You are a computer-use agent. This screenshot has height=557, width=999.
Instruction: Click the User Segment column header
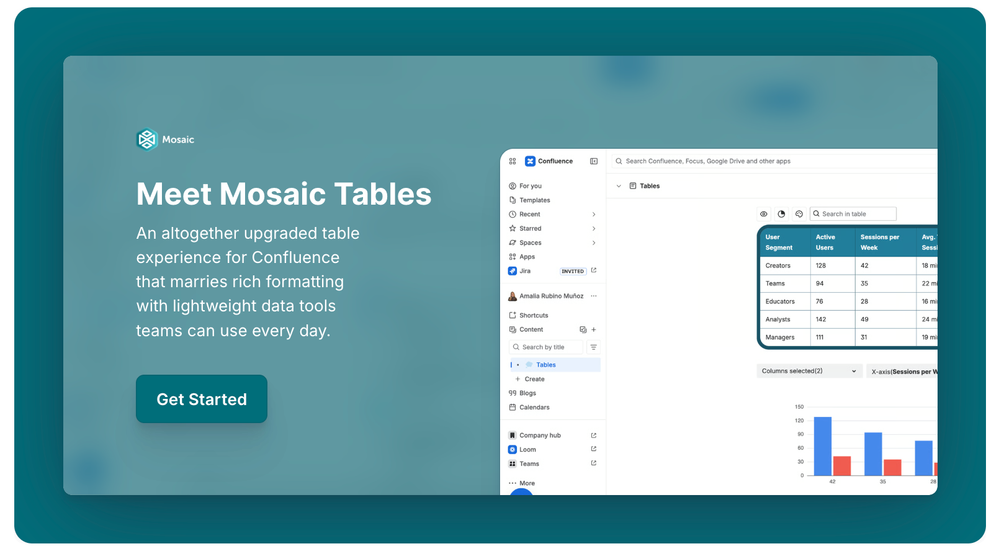coord(785,242)
